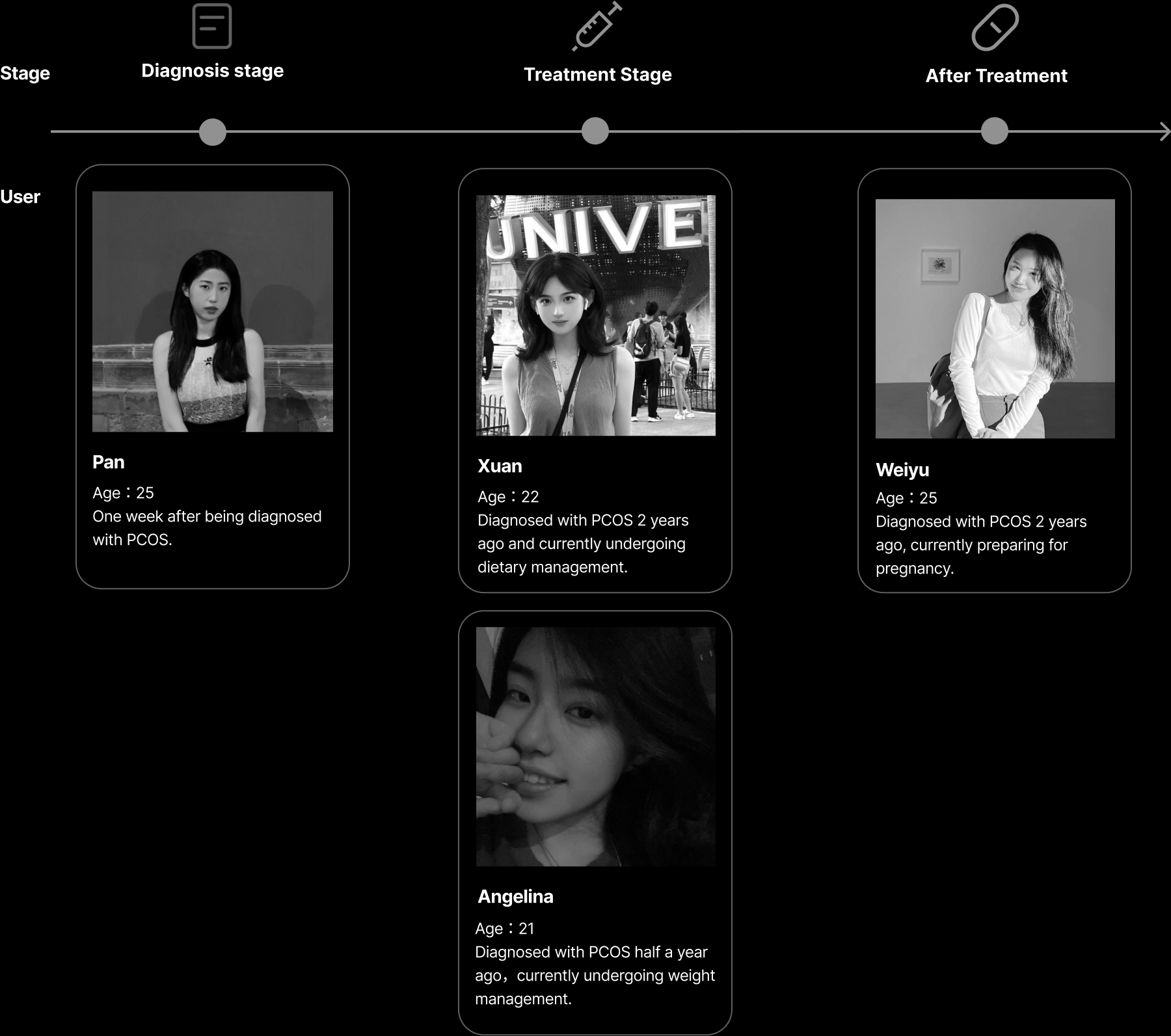Screen dimensions: 1171x1036
Task: Click the name Weiyu on the card
Action: pyautogui.click(x=902, y=470)
